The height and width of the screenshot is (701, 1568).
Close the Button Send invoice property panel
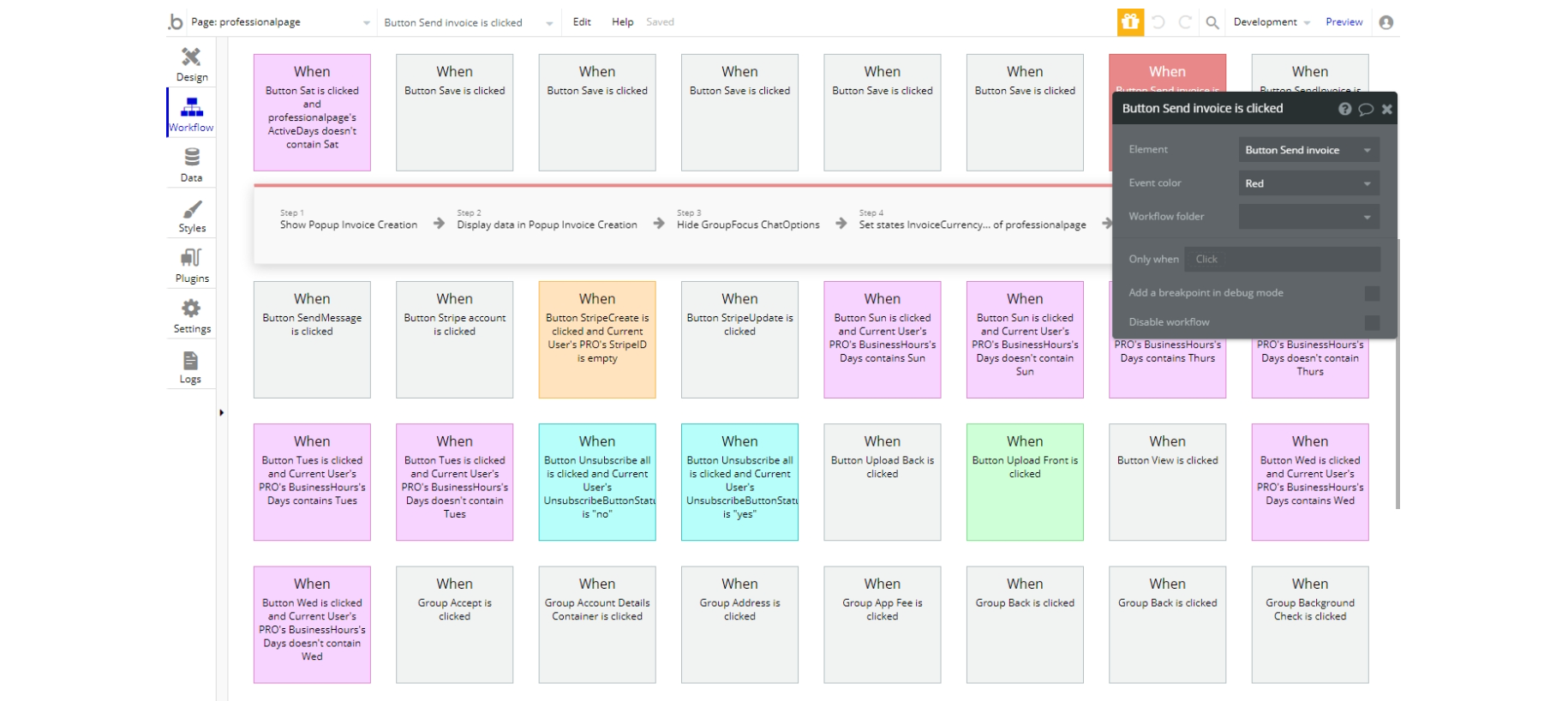coord(1387,109)
